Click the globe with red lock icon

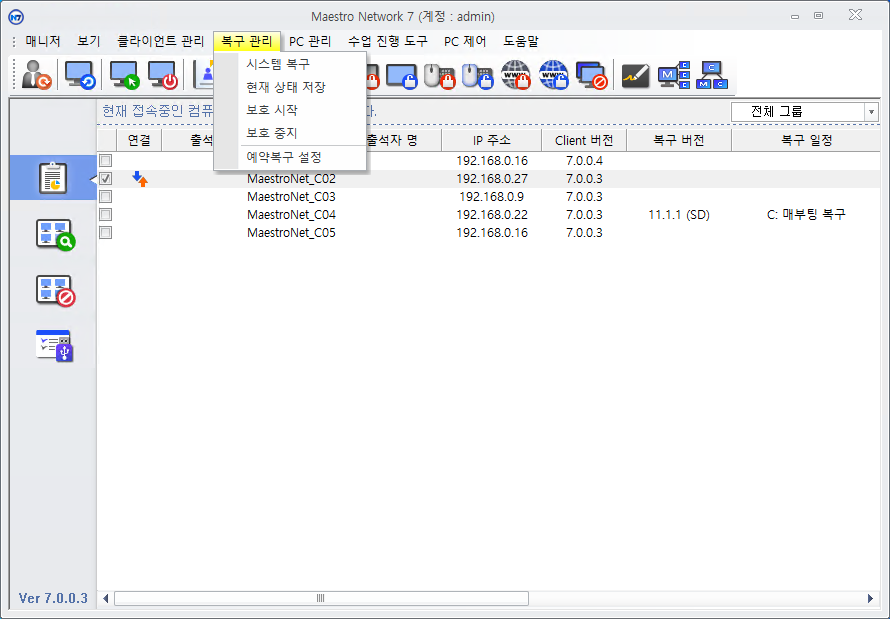point(515,75)
